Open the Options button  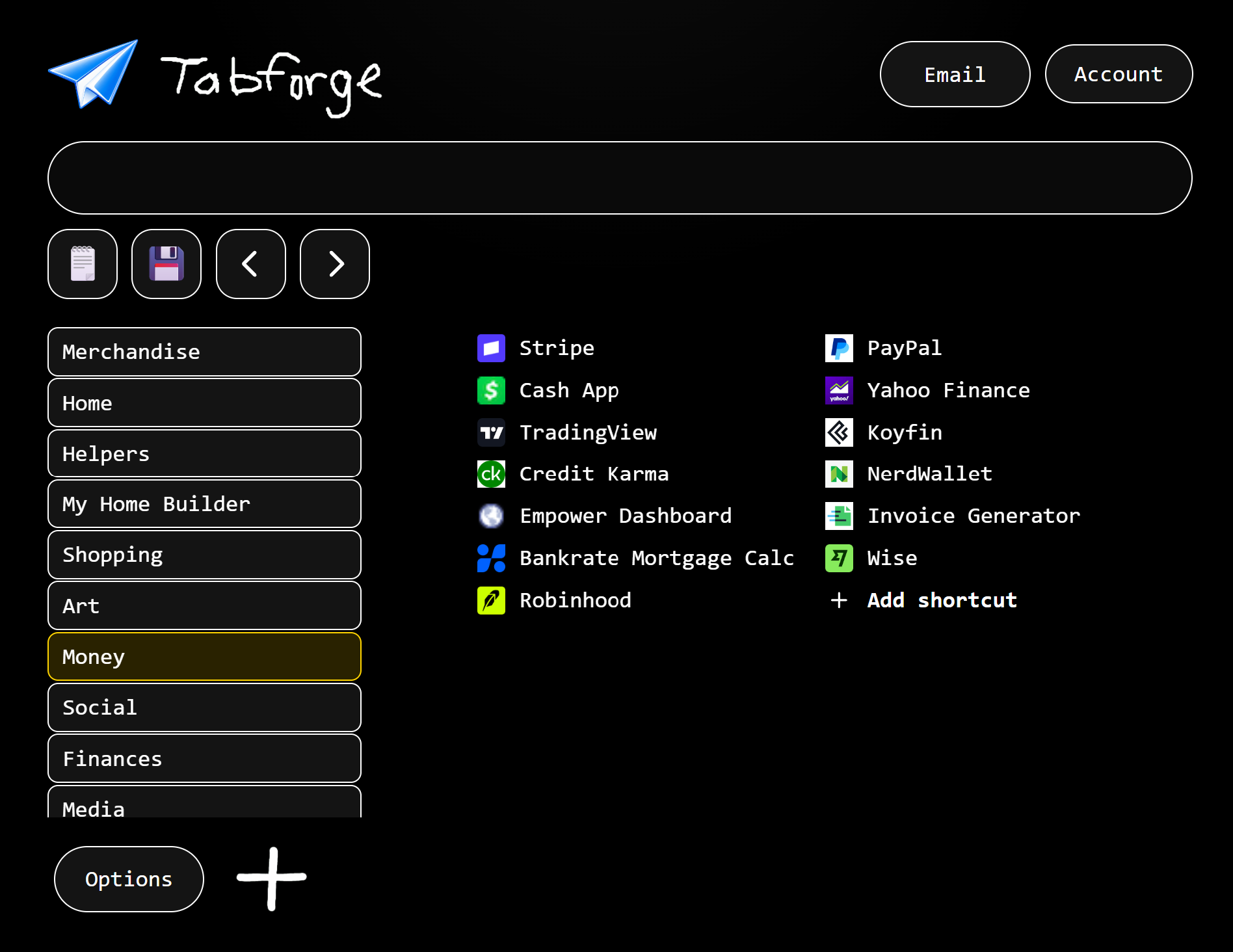(x=129, y=879)
